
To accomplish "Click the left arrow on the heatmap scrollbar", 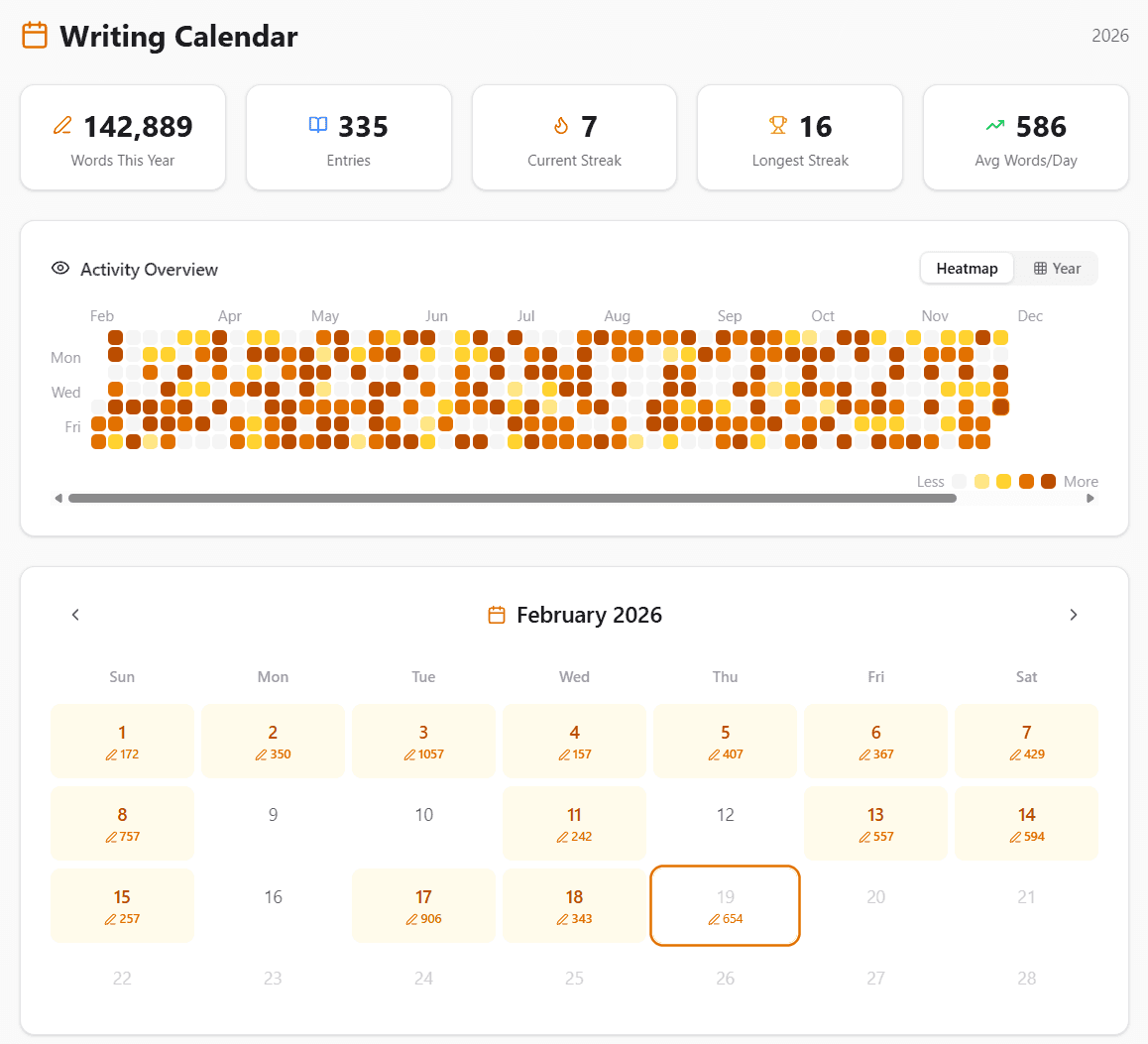I will tap(58, 497).
